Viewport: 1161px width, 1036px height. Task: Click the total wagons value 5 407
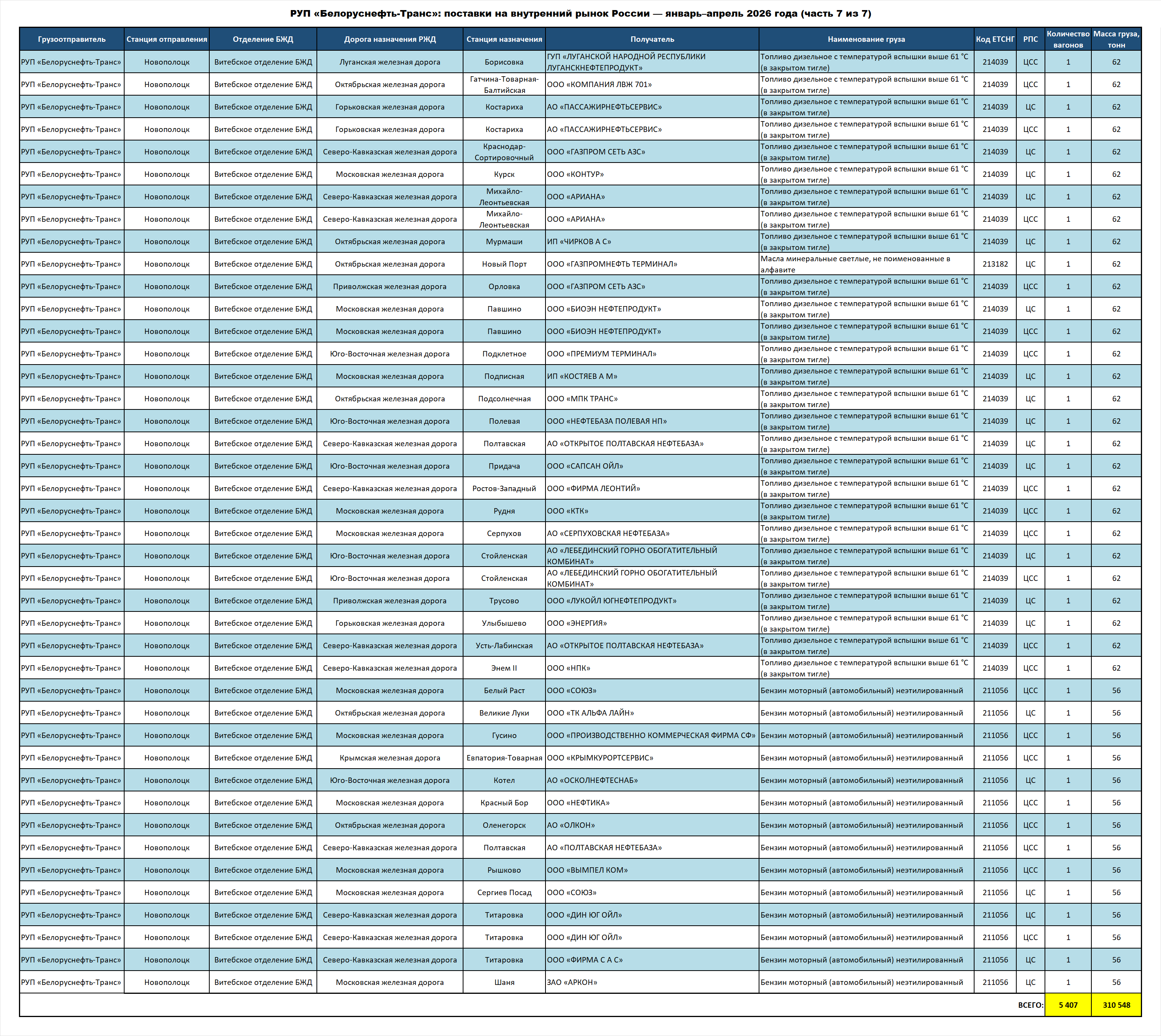pos(1068,1005)
